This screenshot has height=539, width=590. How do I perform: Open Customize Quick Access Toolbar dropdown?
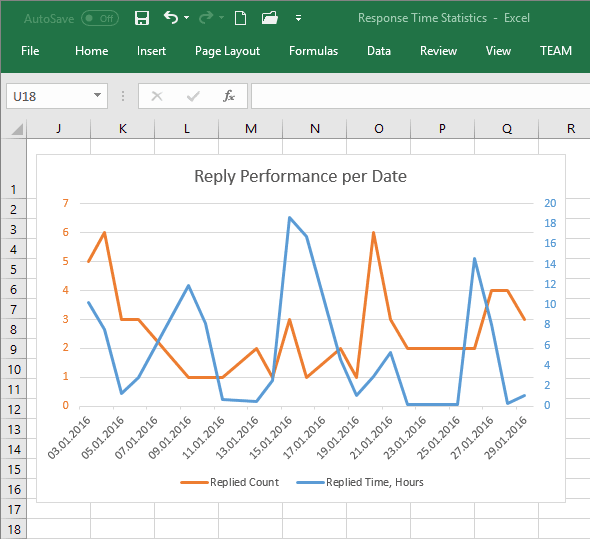[x=298, y=18]
